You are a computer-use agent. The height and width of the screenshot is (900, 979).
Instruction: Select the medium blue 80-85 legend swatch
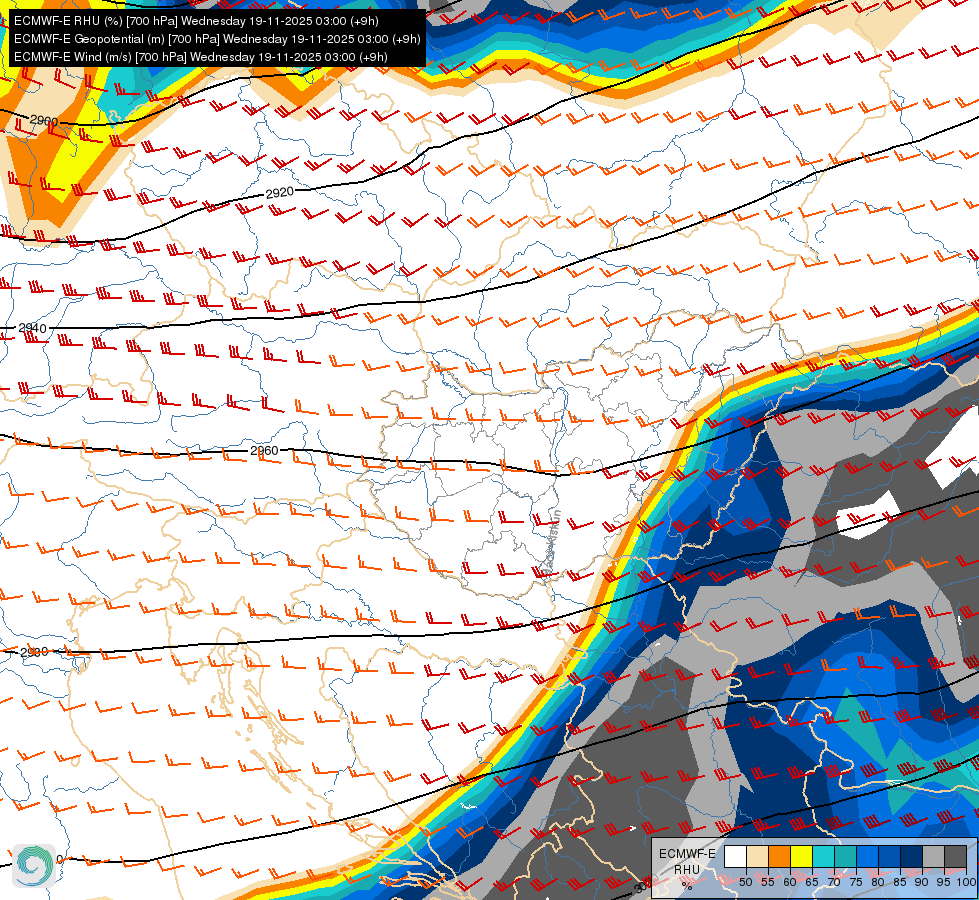(x=889, y=857)
